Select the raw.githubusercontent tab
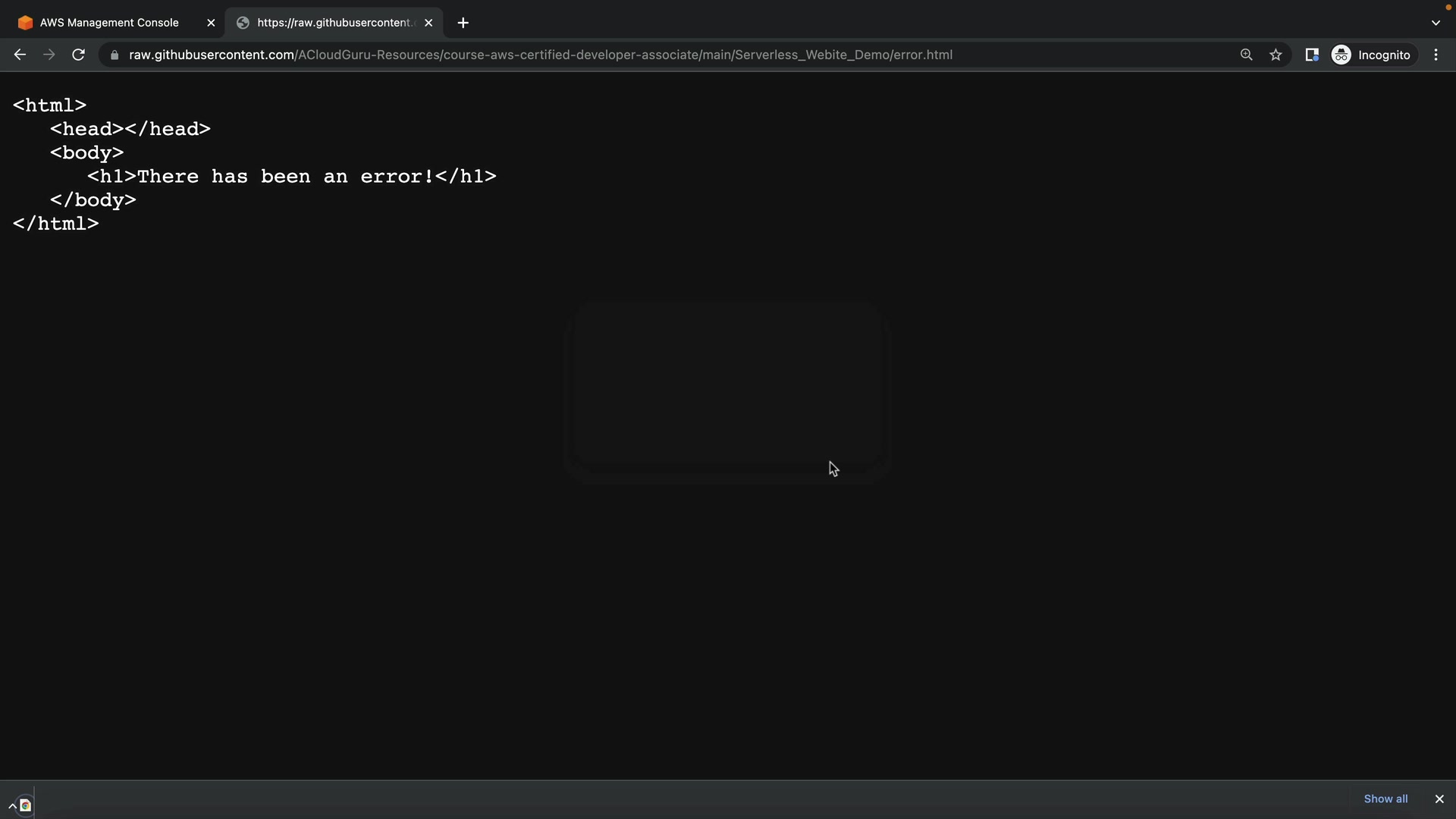The image size is (1456, 819). [x=334, y=23]
